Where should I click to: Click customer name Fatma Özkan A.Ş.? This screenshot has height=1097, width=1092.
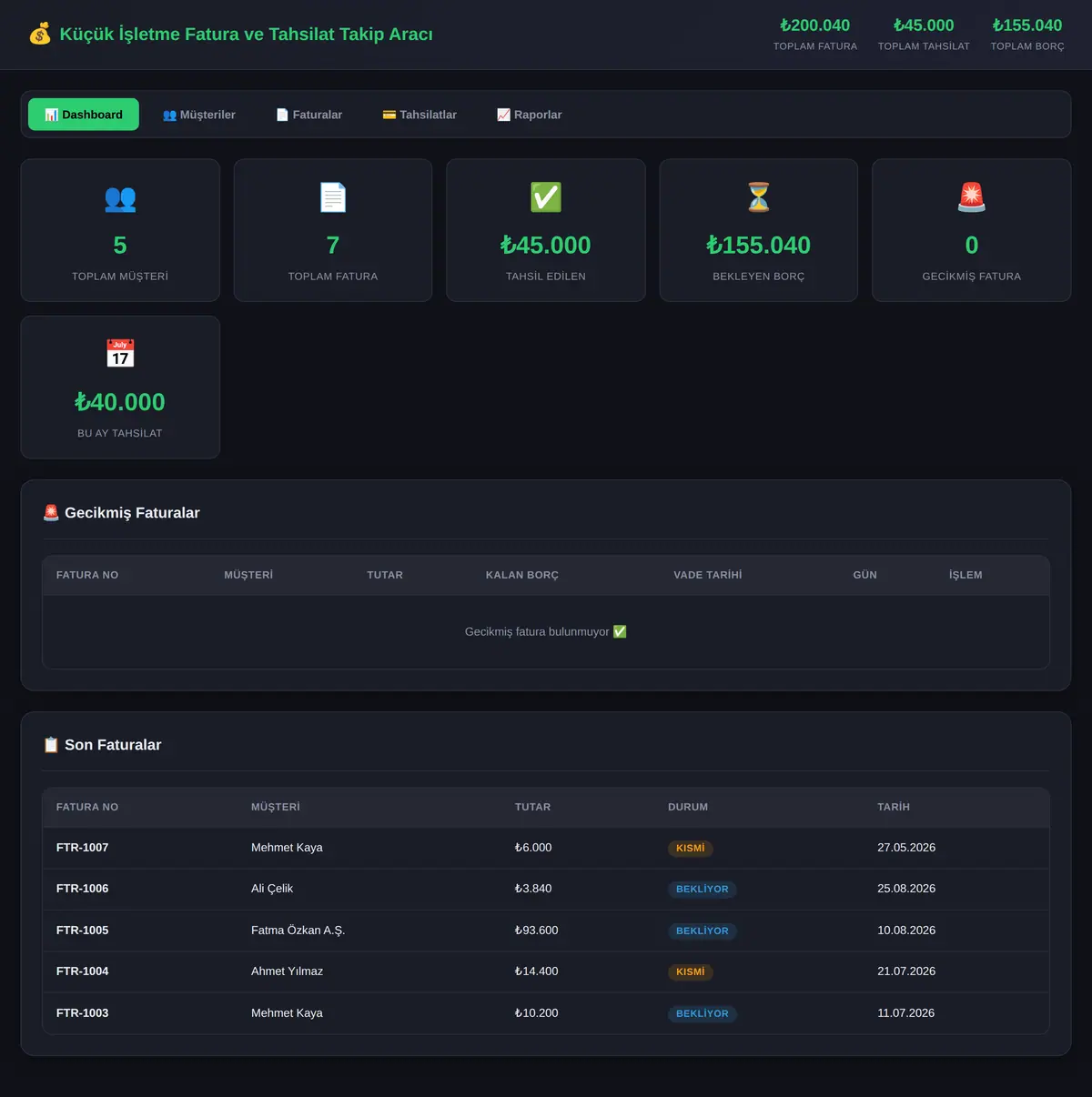(298, 931)
